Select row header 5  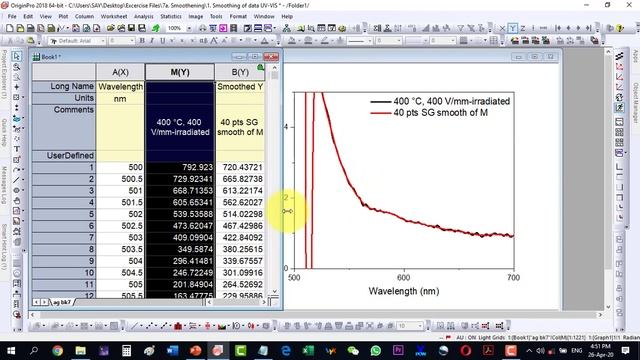coord(64,214)
